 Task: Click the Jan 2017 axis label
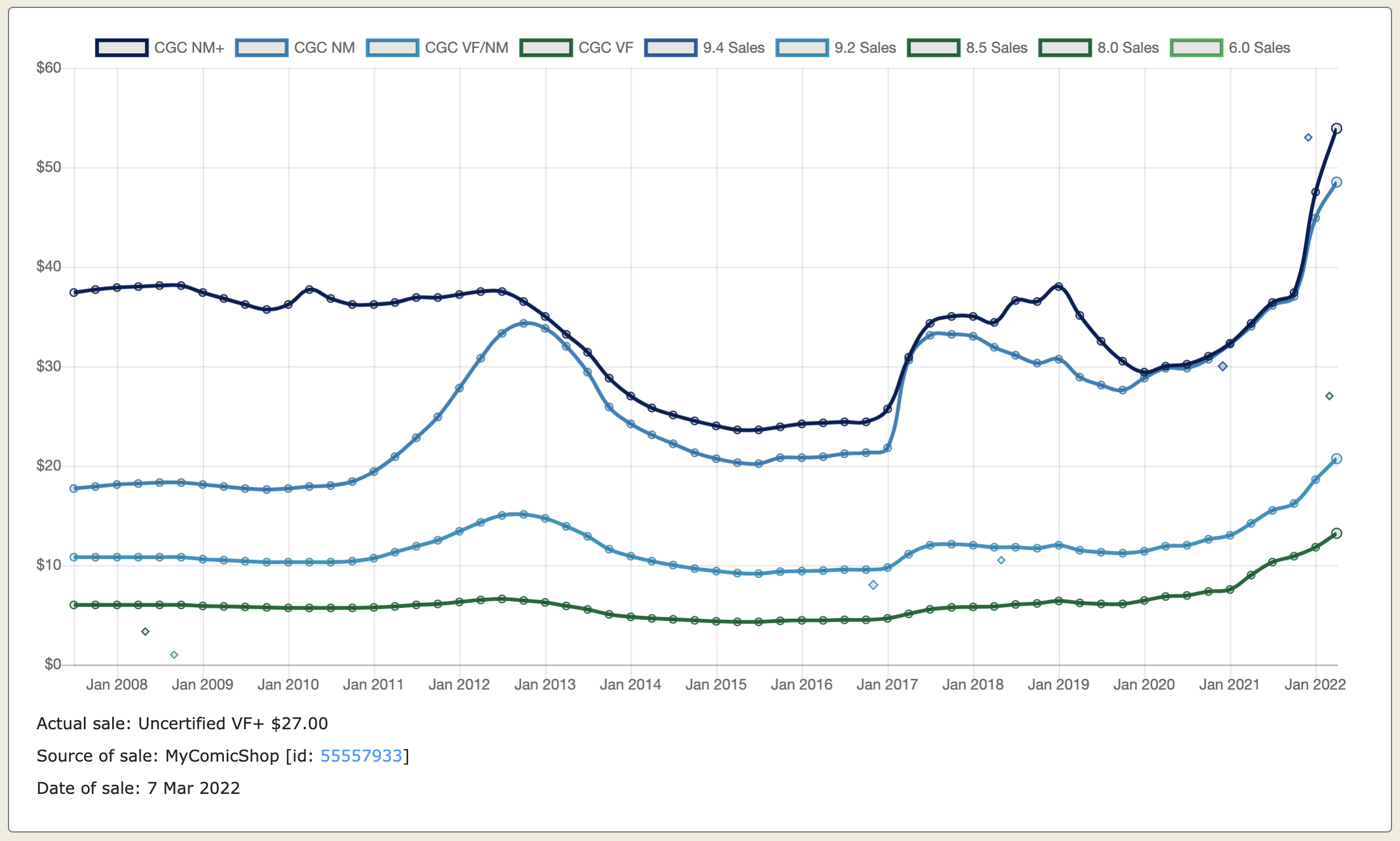click(x=887, y=684)
